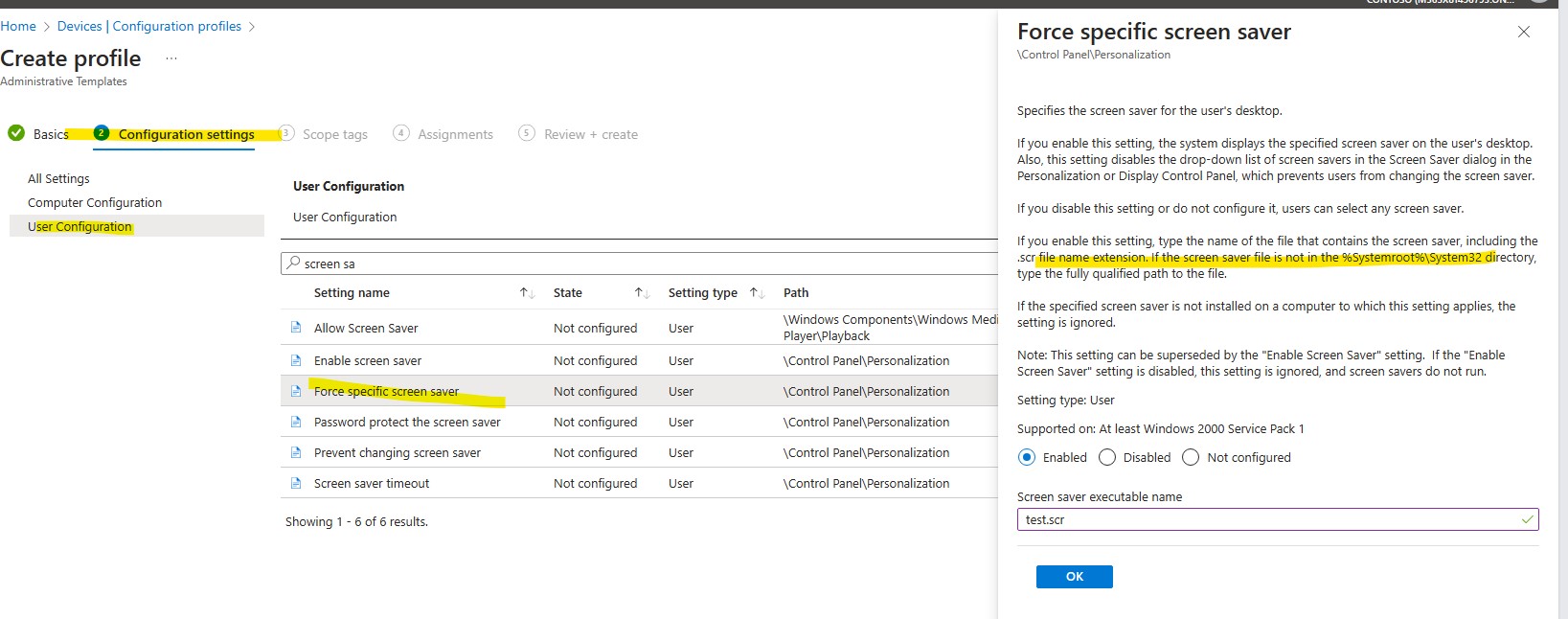The height and width of the screenshot is (619, 1568).
Task: Go to the Review + create step
Action: click(590, 134)
